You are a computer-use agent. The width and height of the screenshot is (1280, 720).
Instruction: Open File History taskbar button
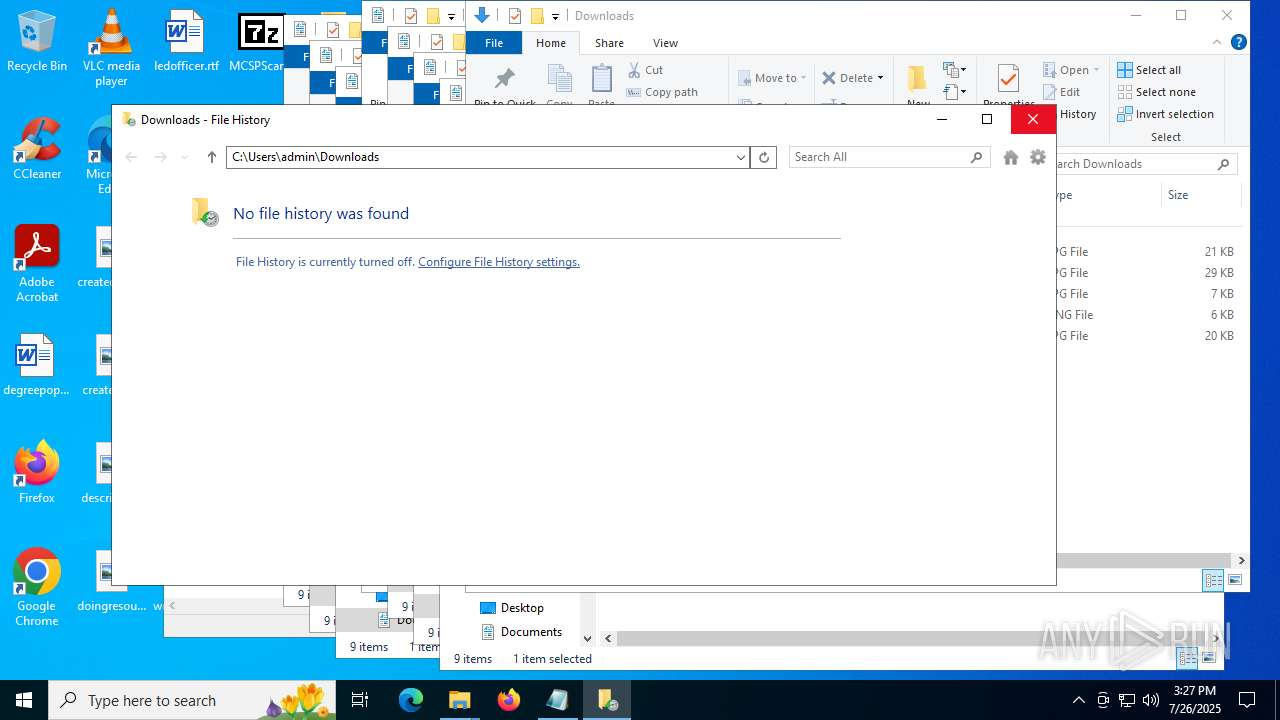click(607, 700)
